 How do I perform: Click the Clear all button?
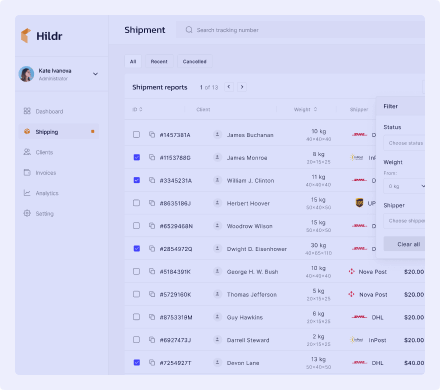404,244
